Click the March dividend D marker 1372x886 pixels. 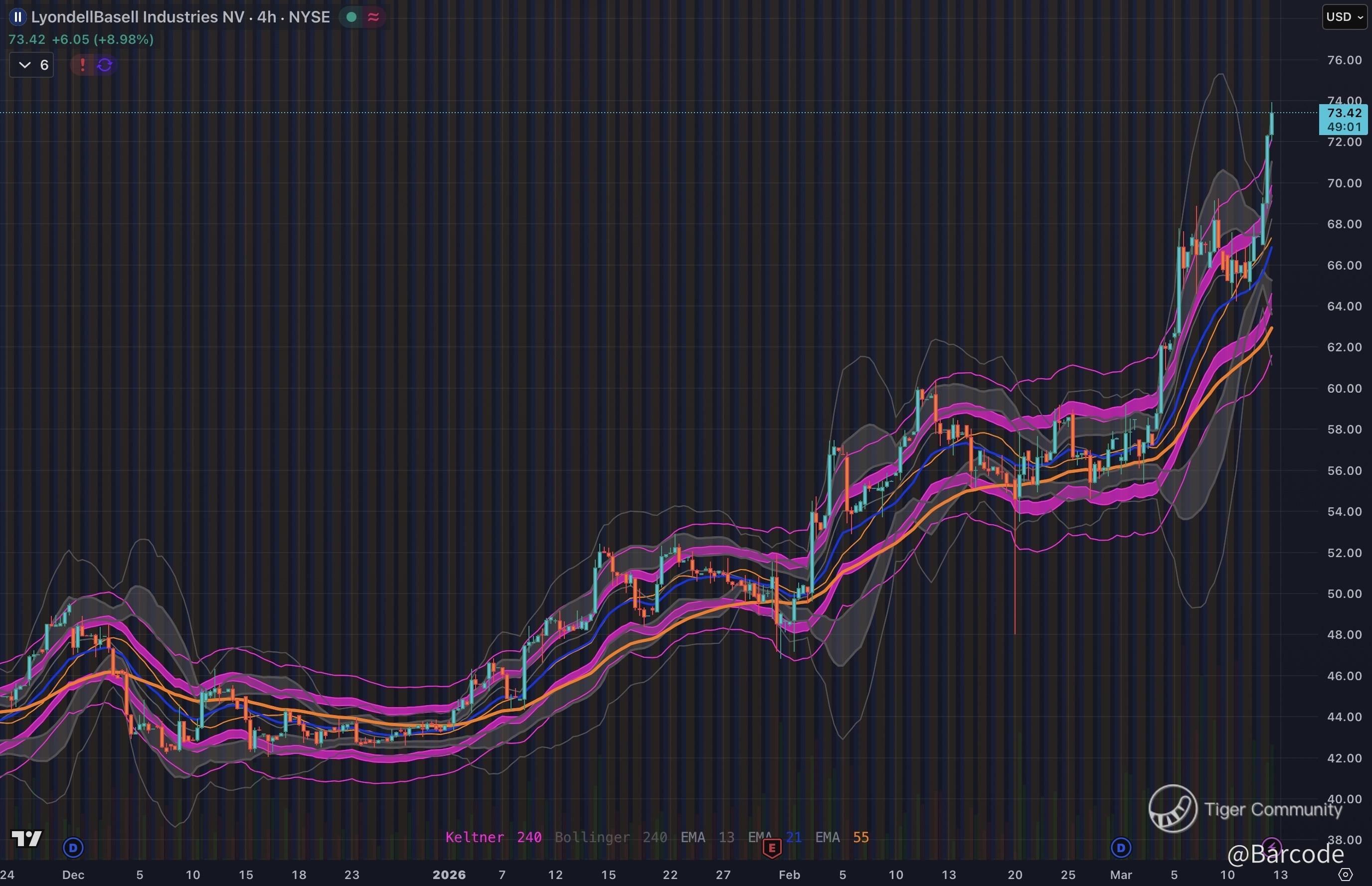[x=1121, y=848]
